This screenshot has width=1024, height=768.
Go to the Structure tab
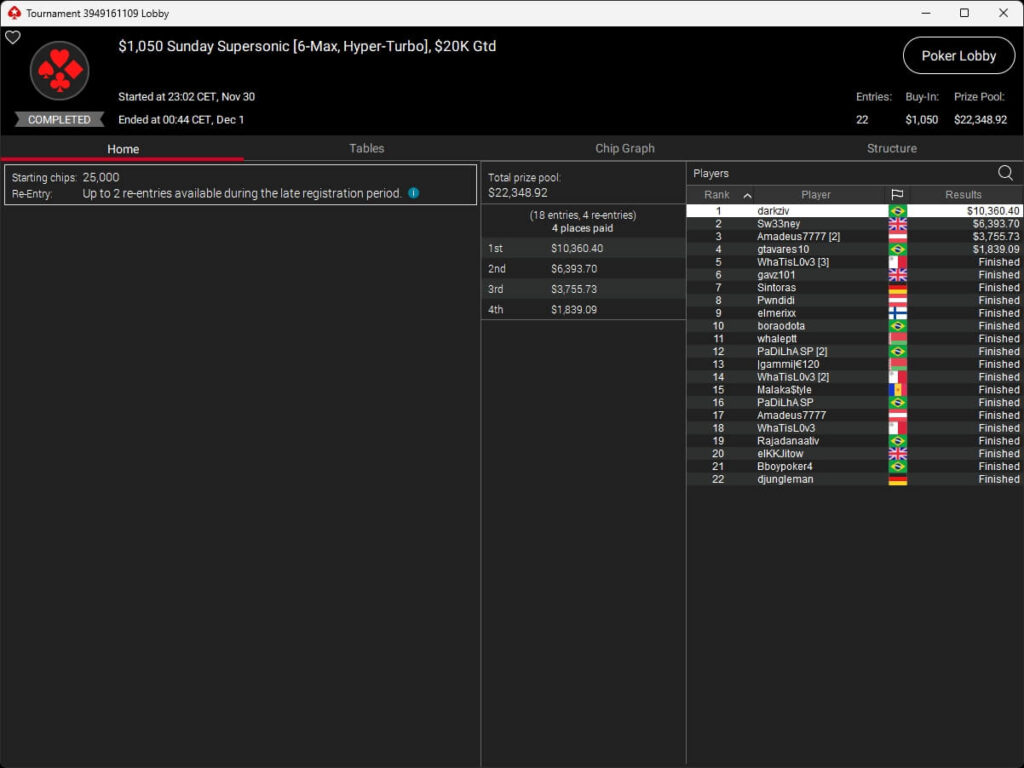coord(891,148)
